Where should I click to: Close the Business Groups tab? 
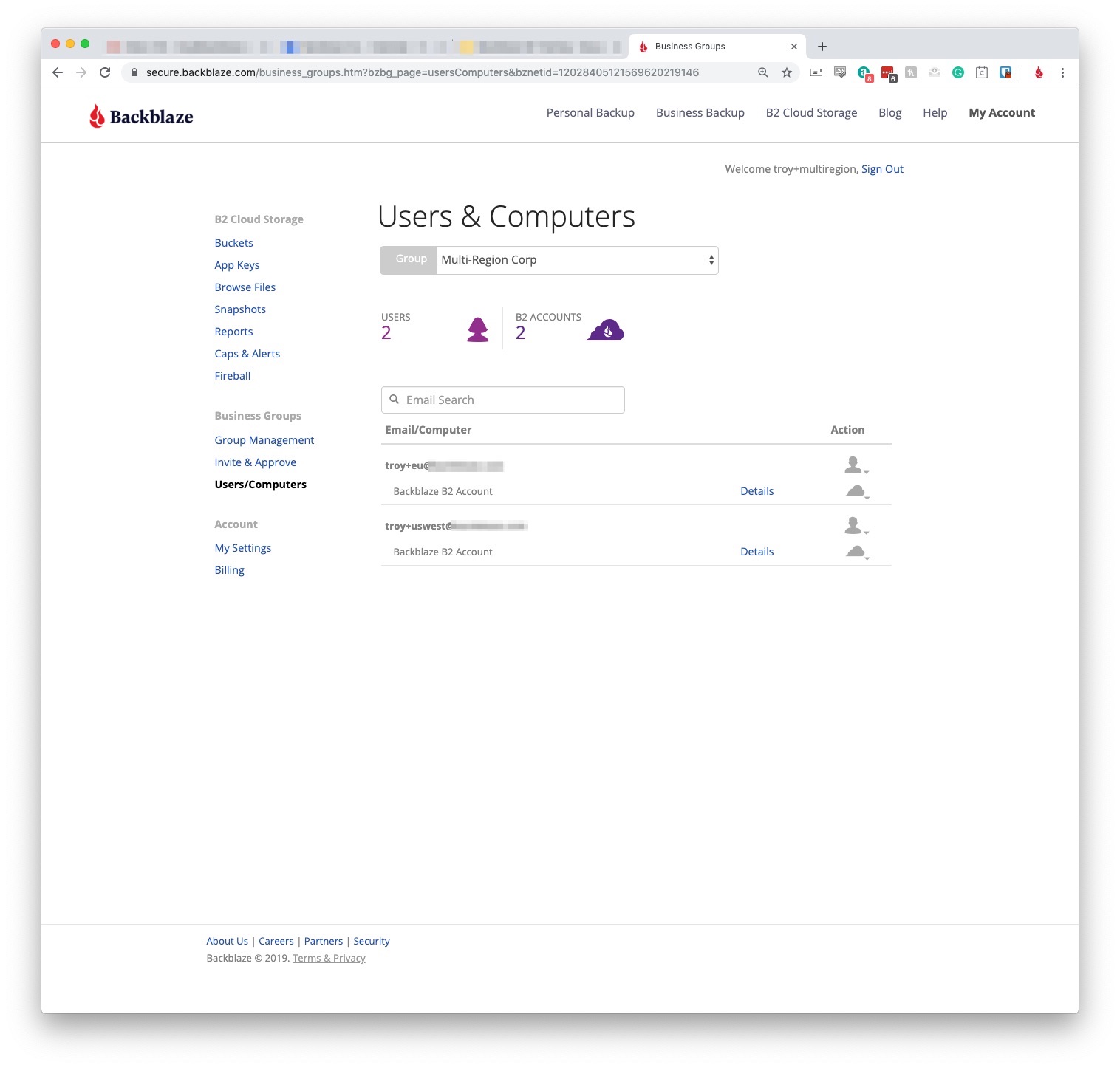(794, 47)
